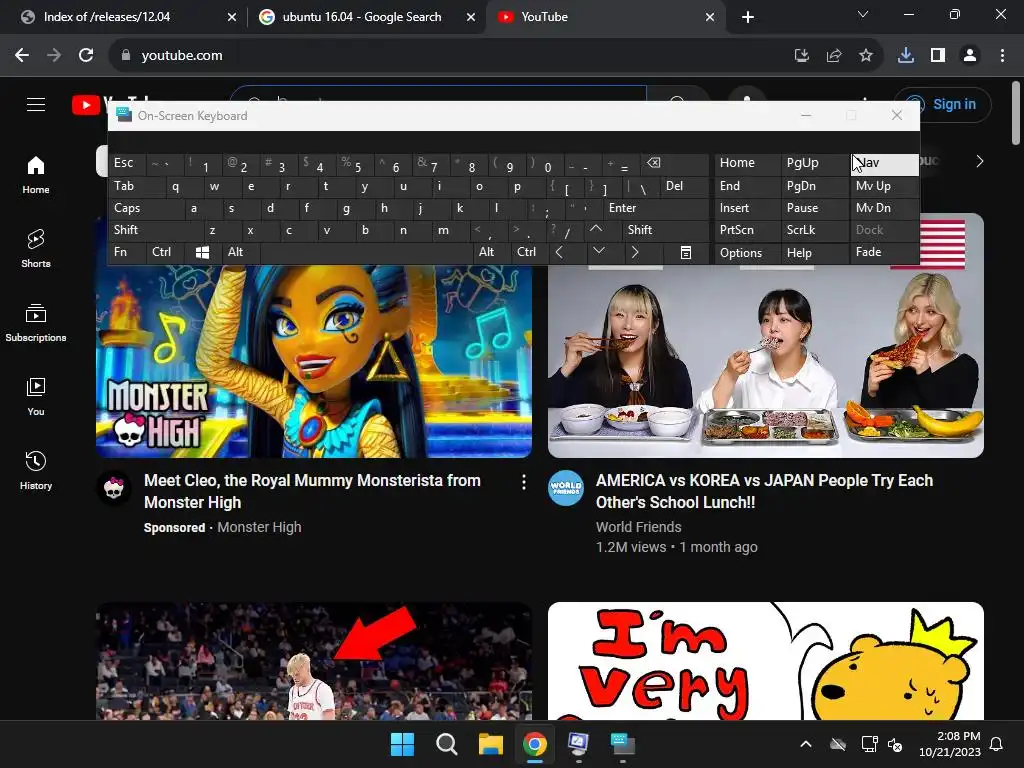1024x768 pixels.
Task: Click the Chrome back arrow
Action: (x=22, y=56)
